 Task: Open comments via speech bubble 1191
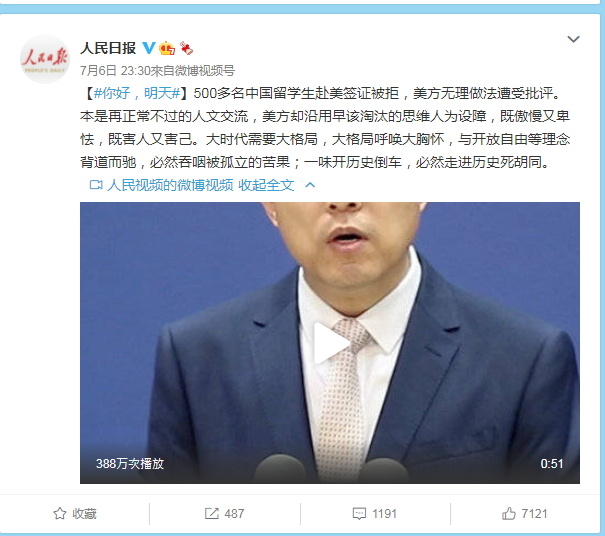375,514
